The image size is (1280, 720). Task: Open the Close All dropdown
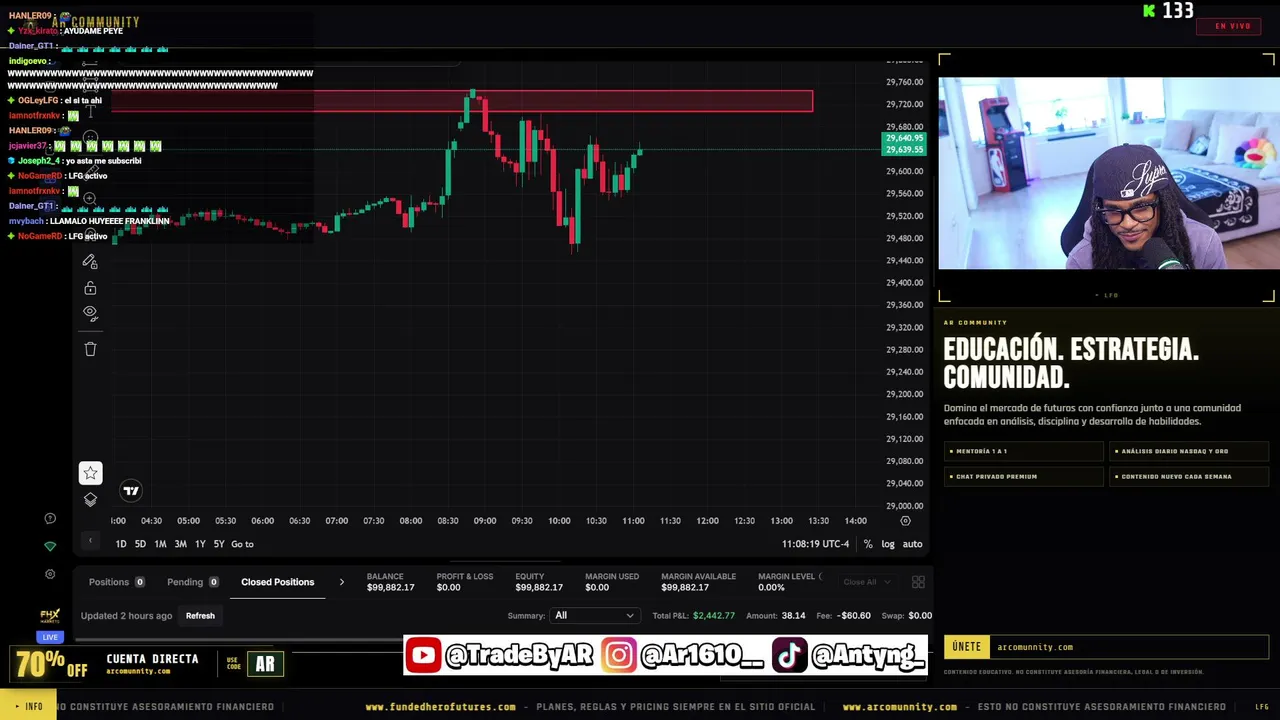tap(867, 582)
